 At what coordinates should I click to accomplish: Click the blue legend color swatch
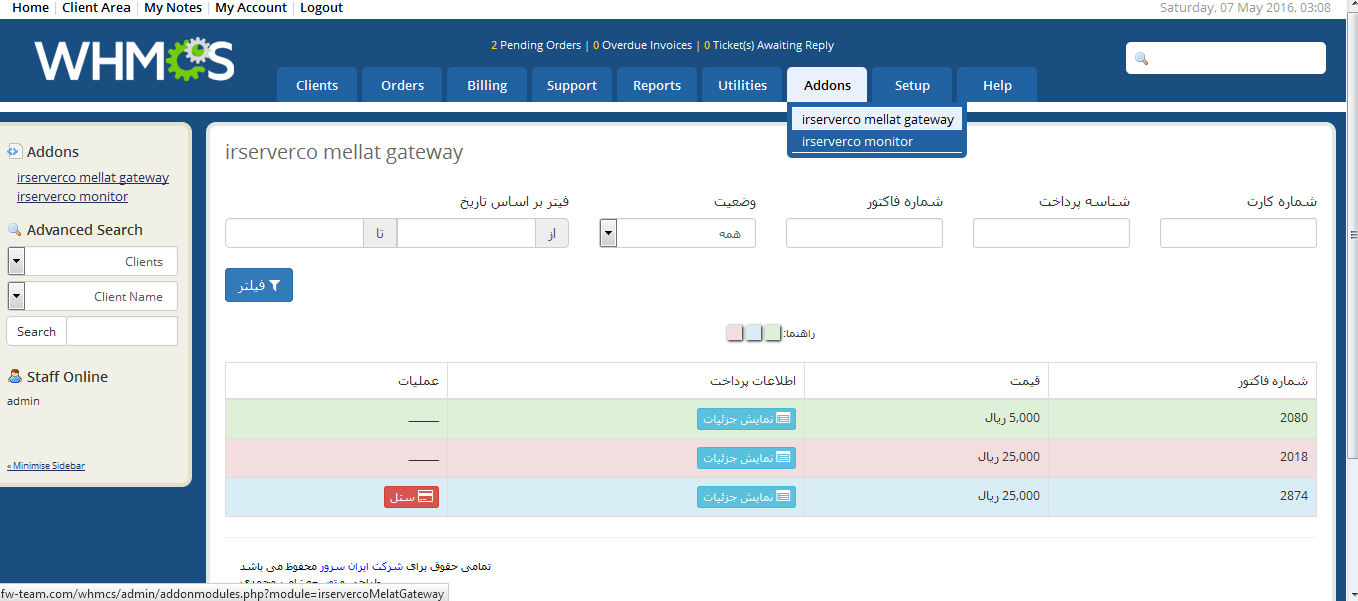(x=754, y=333)
